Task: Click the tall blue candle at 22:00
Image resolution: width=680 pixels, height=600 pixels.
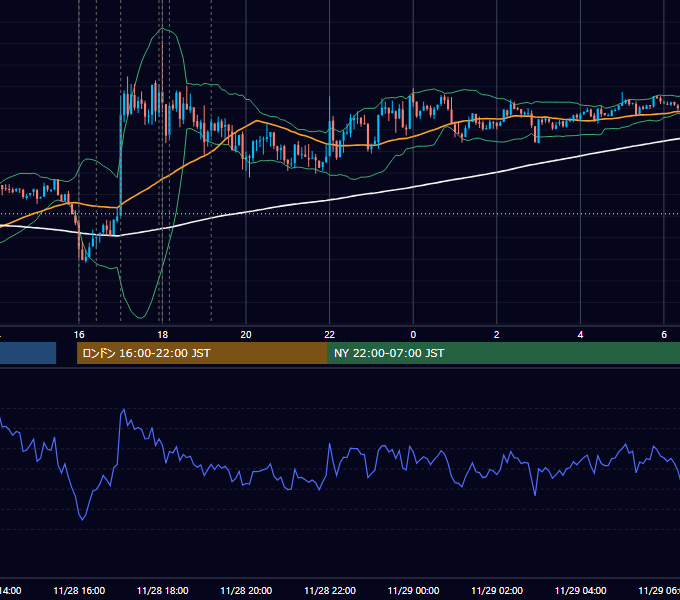Action: (x=330, y=126)
